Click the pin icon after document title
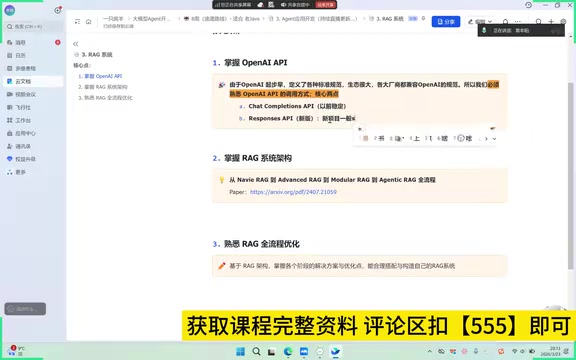 pyautogui.click(x=423, y=18)
